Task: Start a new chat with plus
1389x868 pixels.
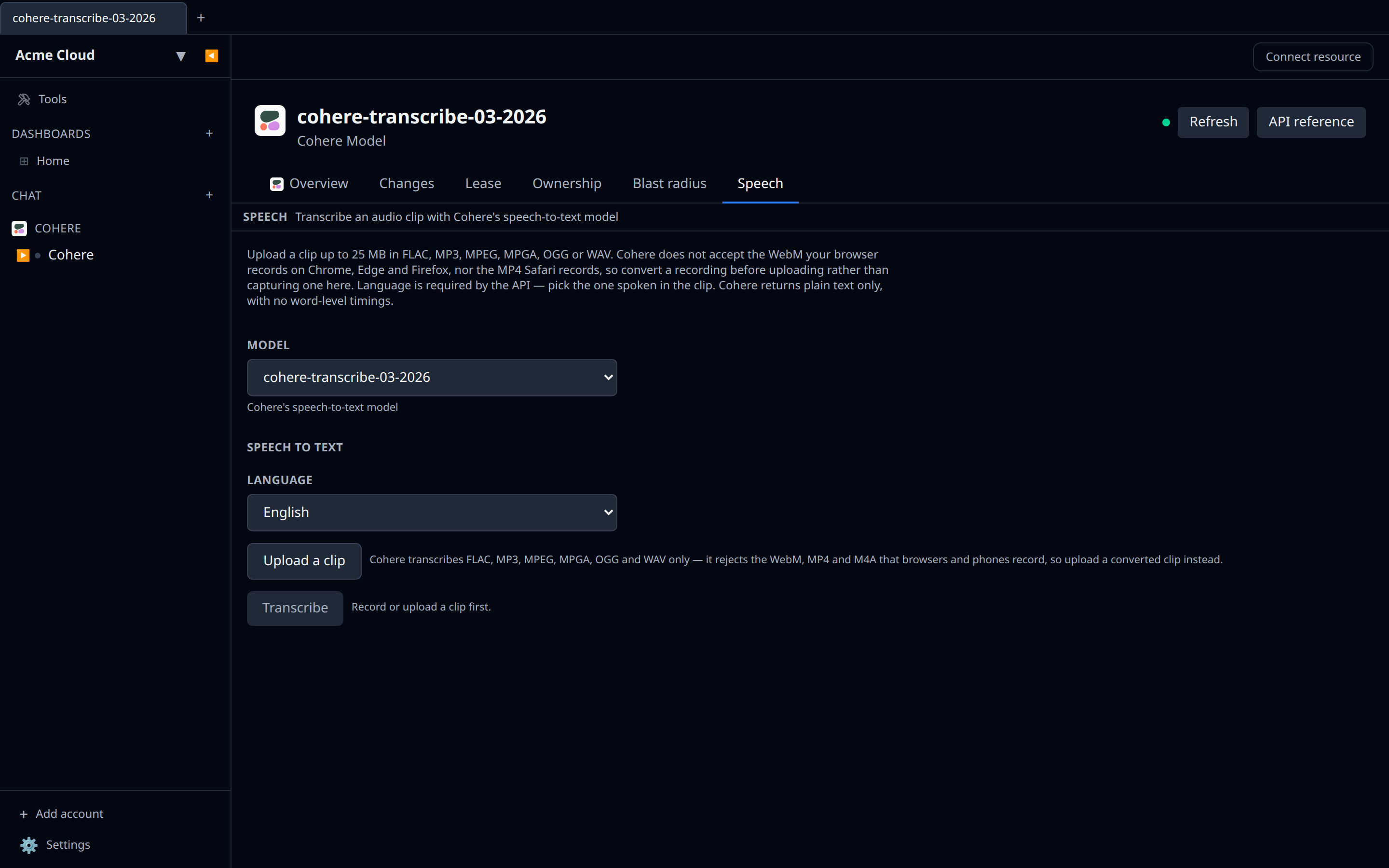Action: point(209,195)
